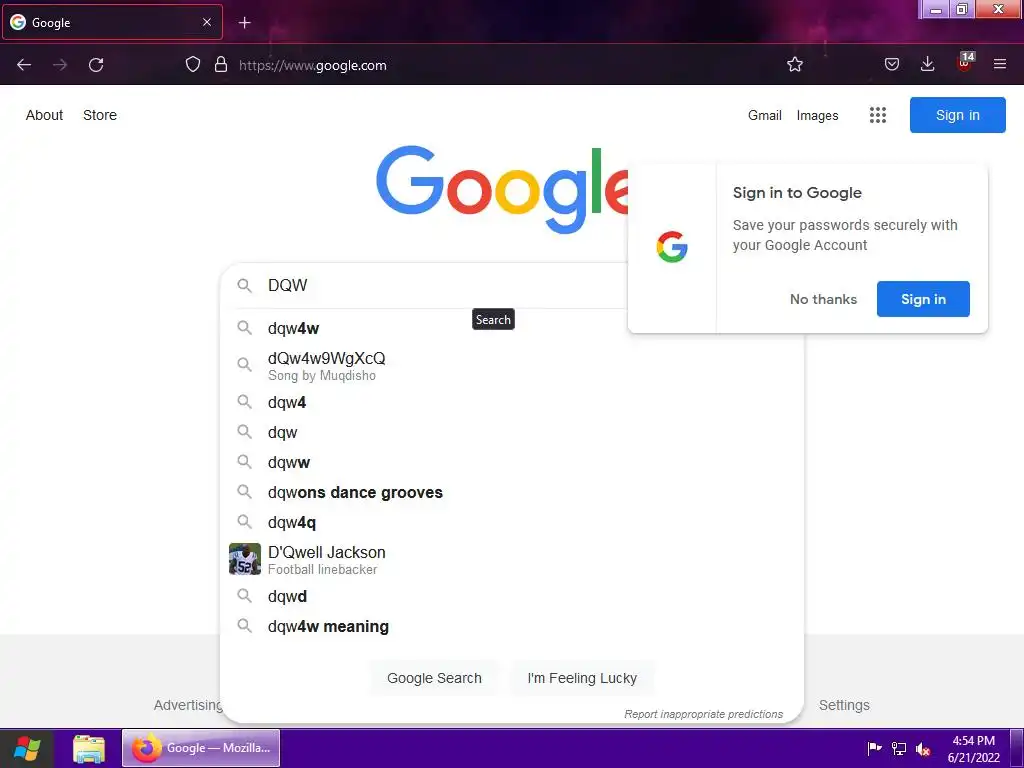Click the taskbar clock showing 4:54 PM
The width and height of the screenshot is (1024, 768).
974,748
